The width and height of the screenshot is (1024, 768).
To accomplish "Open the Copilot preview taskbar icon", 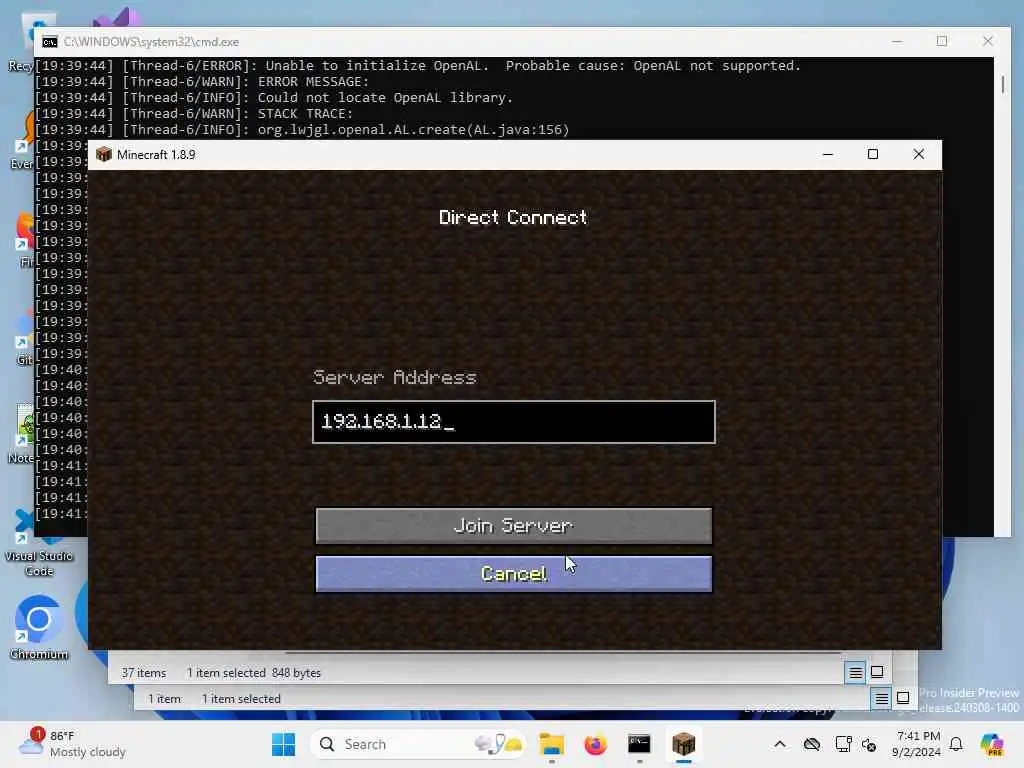I will 992,744.
